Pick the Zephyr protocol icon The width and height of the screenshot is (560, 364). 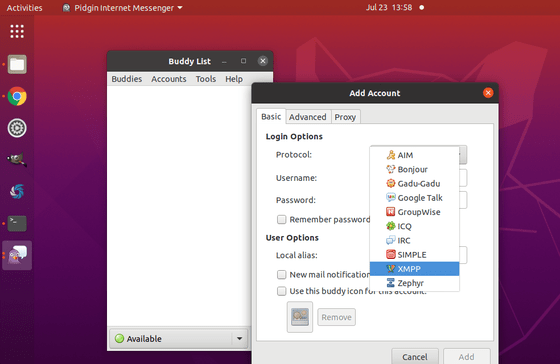click(391, 283)
